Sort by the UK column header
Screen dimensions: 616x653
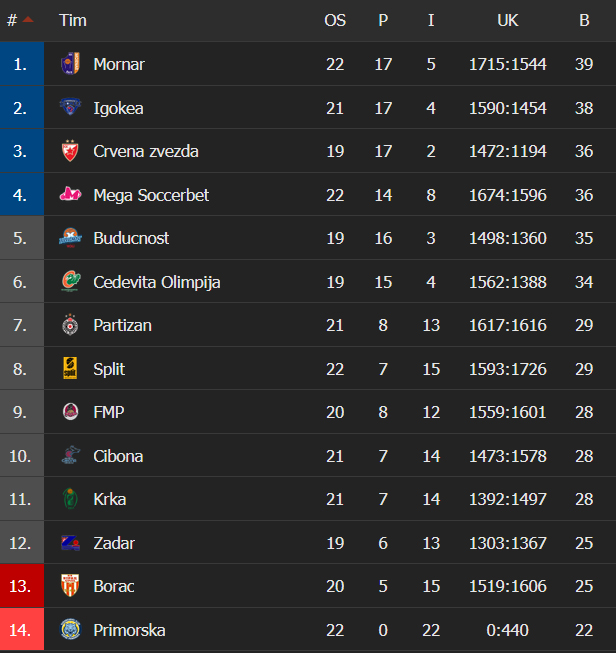coord(507,20)
